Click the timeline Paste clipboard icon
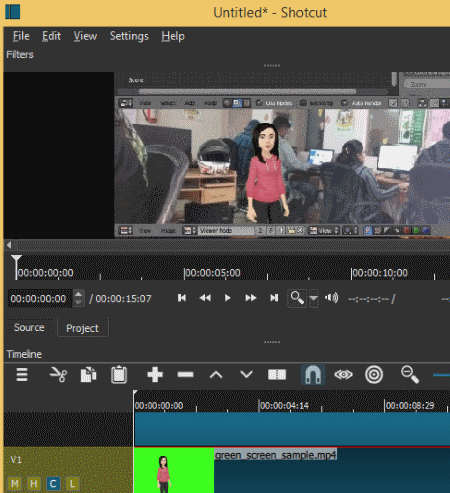Viewport: 450px width, 493px height. click(x=119, y=375)
